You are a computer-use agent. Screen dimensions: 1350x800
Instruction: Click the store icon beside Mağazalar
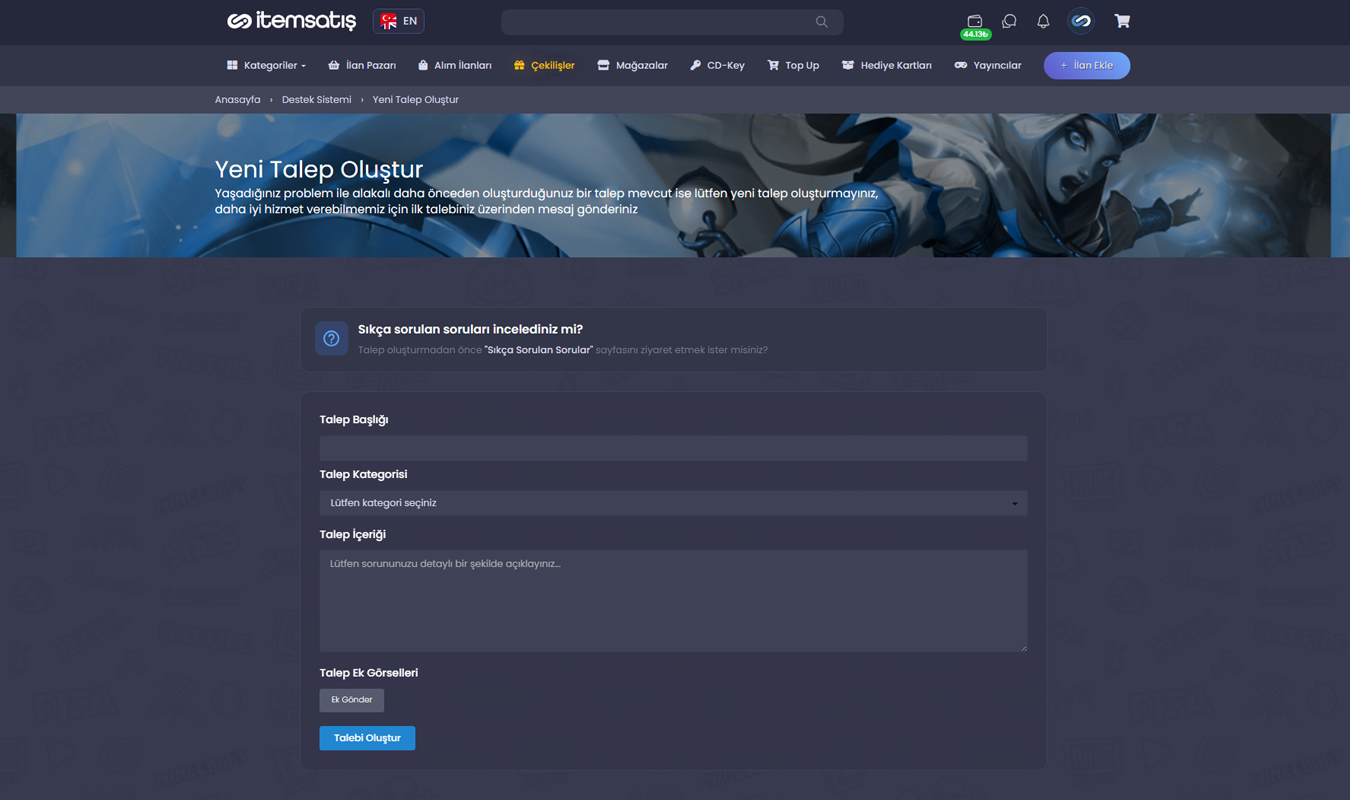point(603,65)
